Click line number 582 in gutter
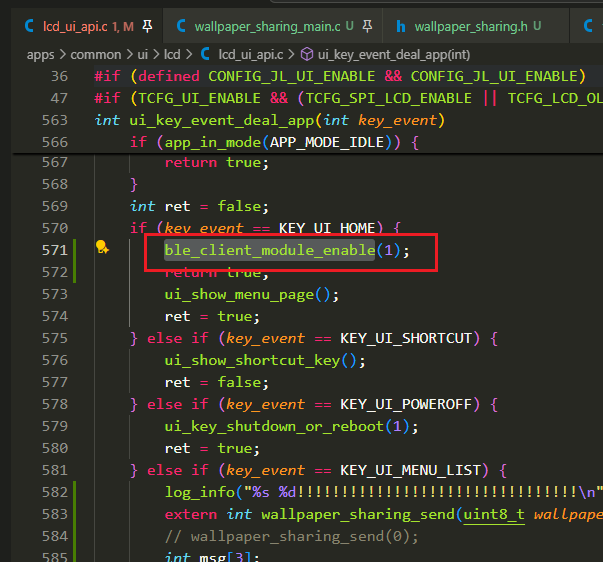This screenshot has width=603, height=562. tap(55, 492)
